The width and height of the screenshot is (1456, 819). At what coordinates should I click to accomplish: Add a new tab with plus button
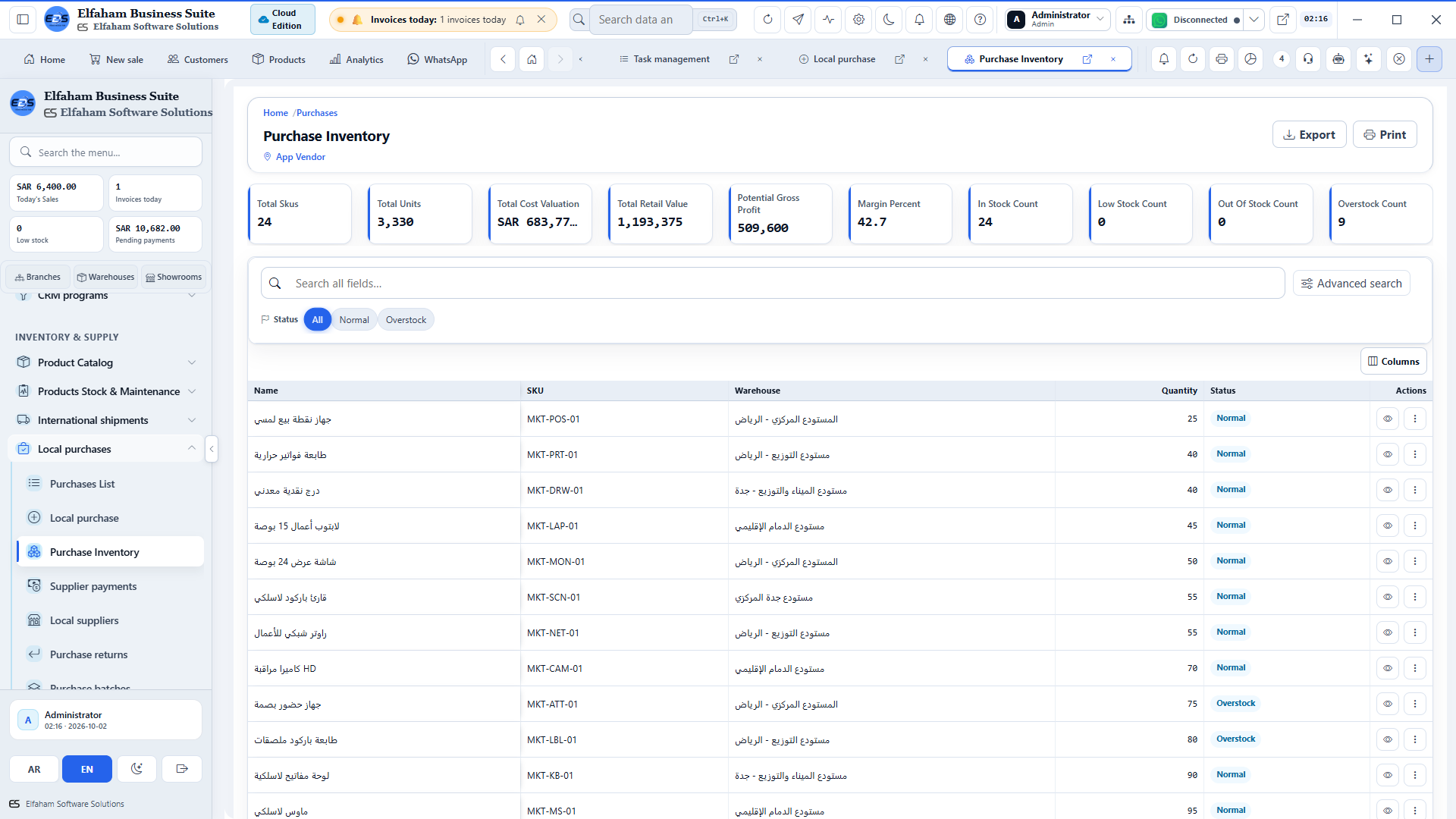(1429, 59)
